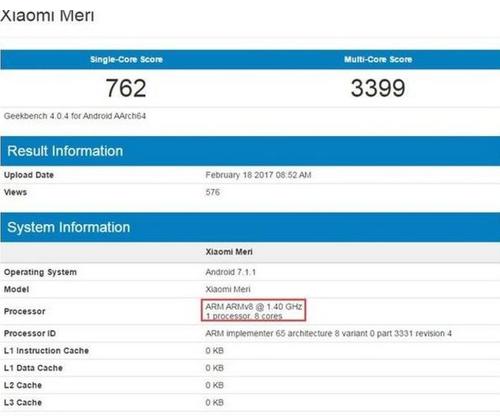
Task: Click the Model value Xiaomi Meri
Action: (x=228, y=289)
